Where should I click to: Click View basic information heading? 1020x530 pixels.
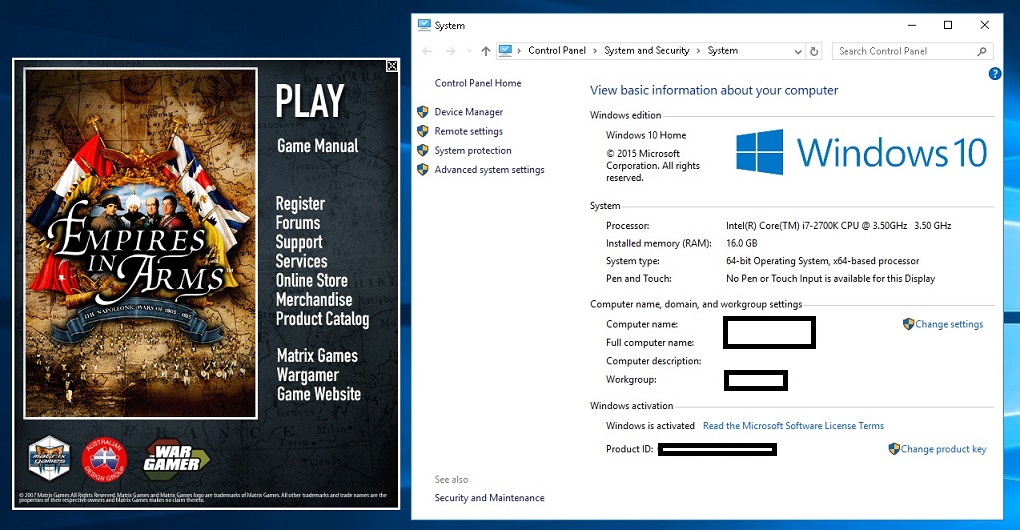(714, 90)
